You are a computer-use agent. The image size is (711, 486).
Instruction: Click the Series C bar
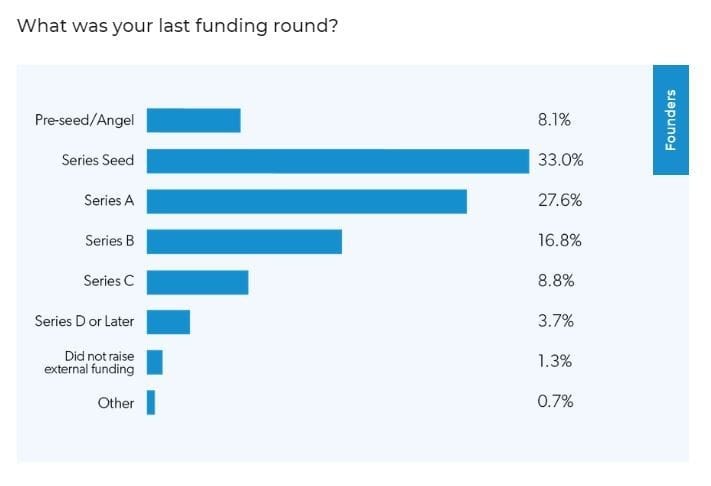[x=197, y=282]
